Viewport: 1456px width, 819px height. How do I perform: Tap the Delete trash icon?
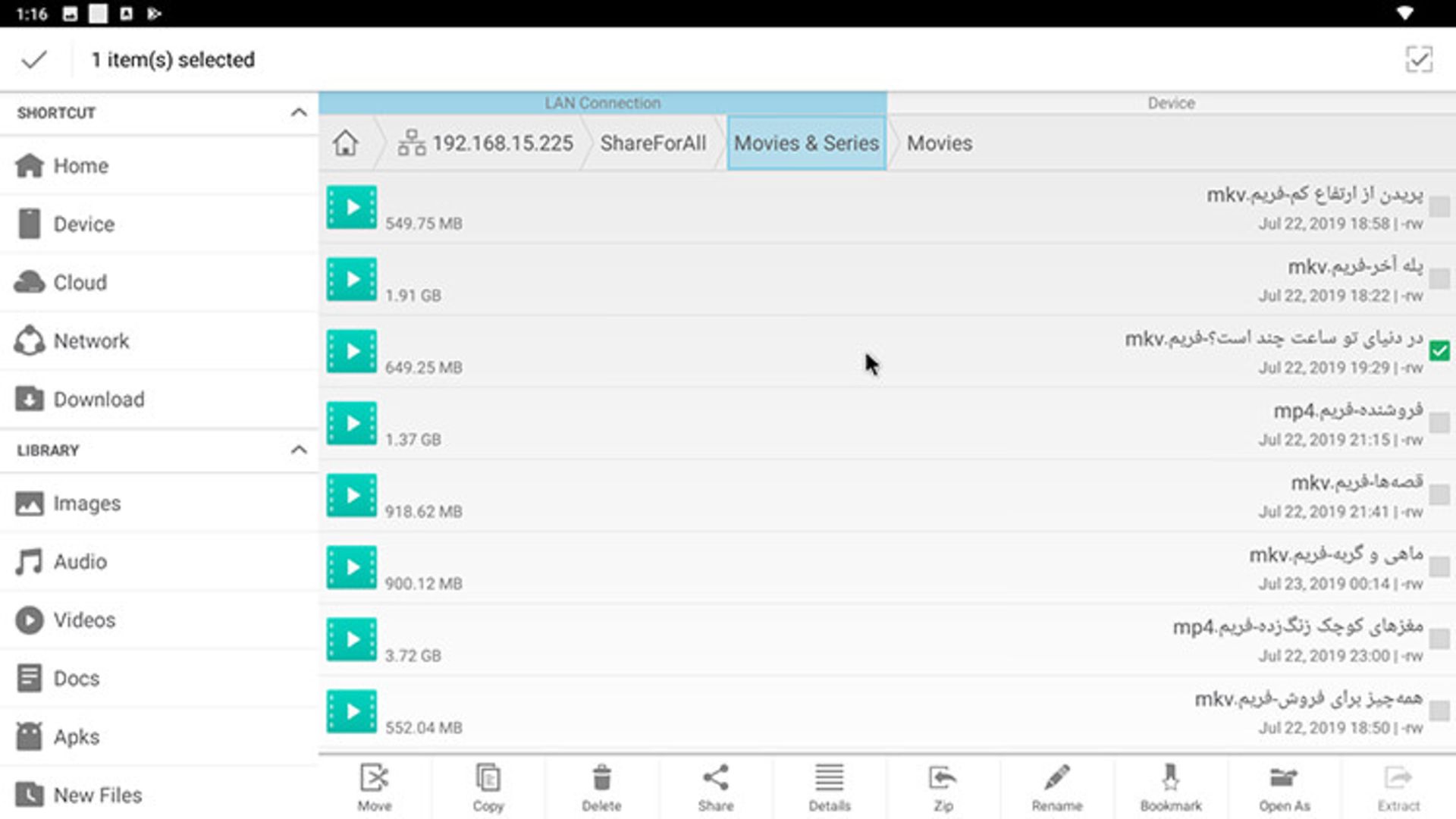pyautogui.click(x=601, y=786)
